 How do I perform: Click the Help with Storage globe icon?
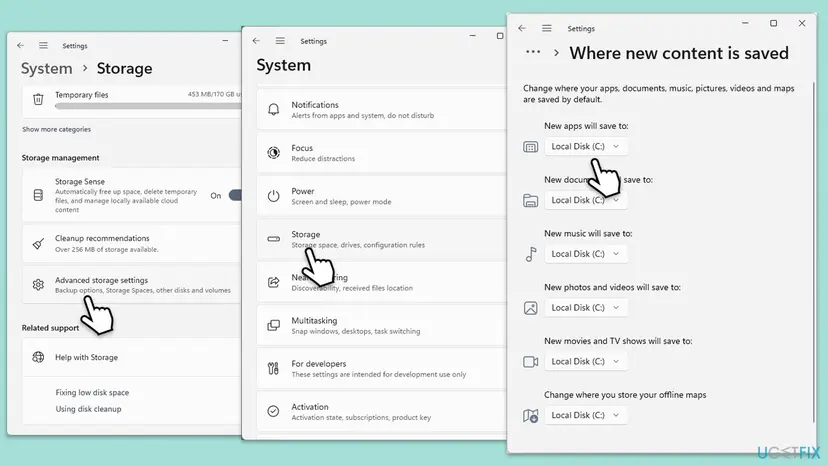point(38,357)
